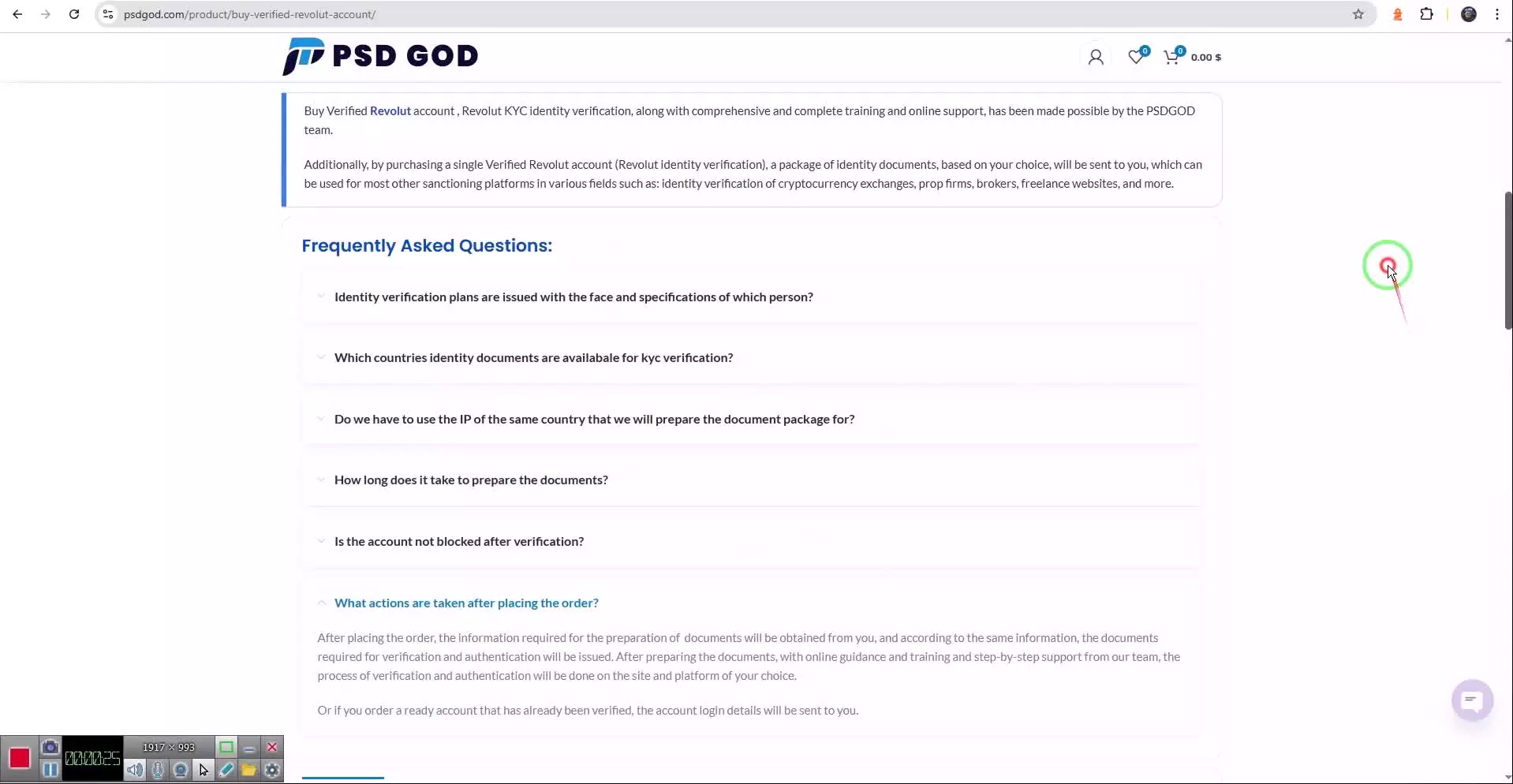Screen dimensions: 1513x784
Task: Open the shopping cart icon
Action: tap(1173, 56)
